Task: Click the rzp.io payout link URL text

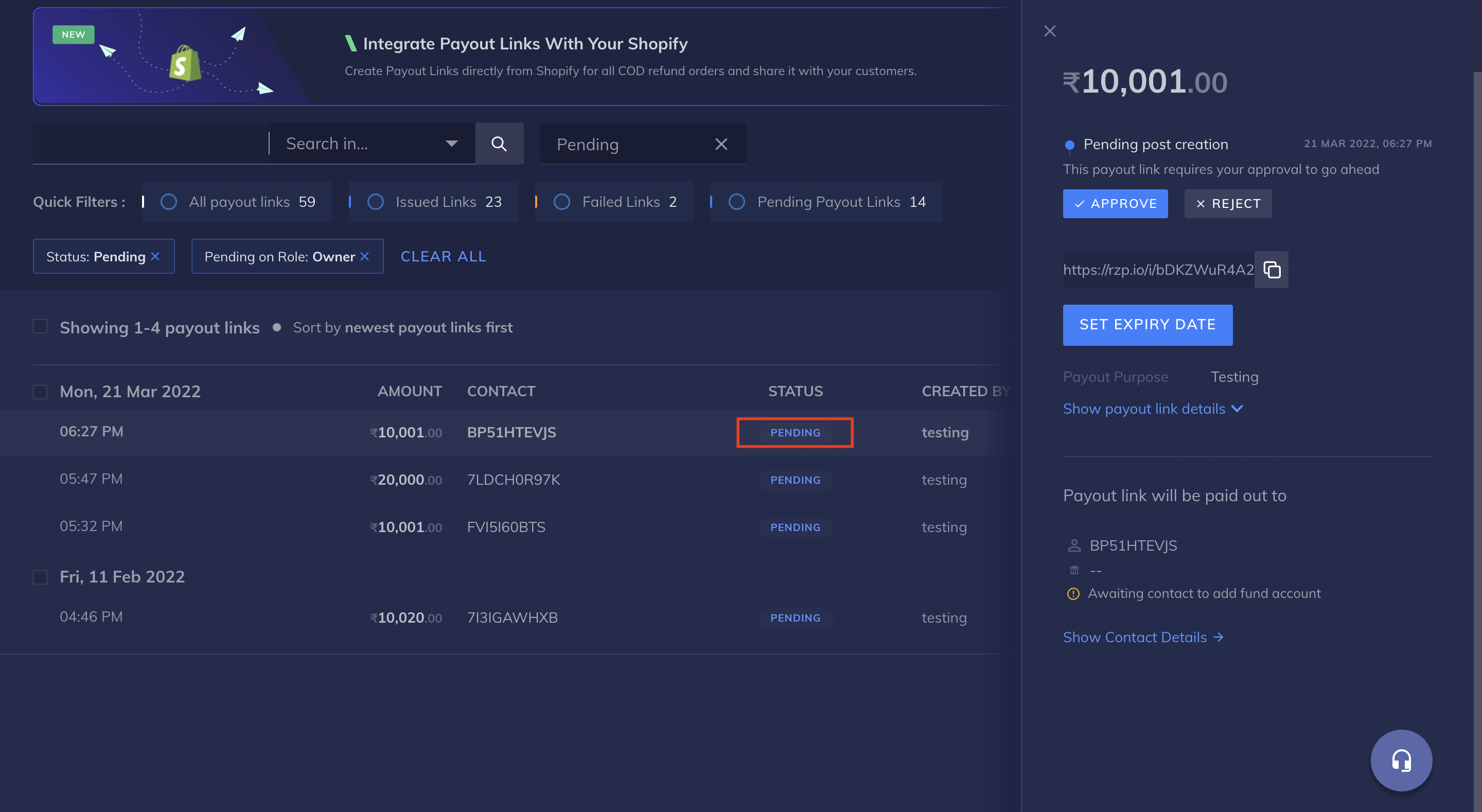Action: [1158, 269]
